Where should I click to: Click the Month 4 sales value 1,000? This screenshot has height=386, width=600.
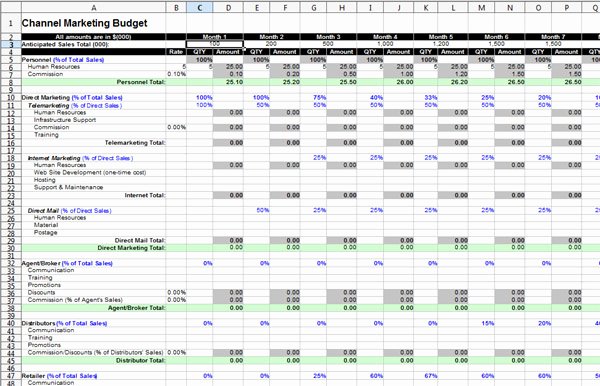[385, 44]
